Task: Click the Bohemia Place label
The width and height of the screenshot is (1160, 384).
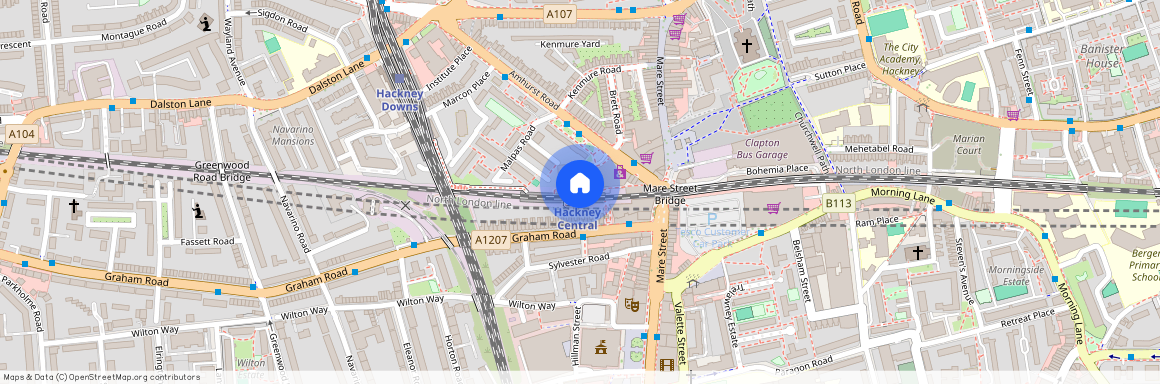Action: click(776, 169)
